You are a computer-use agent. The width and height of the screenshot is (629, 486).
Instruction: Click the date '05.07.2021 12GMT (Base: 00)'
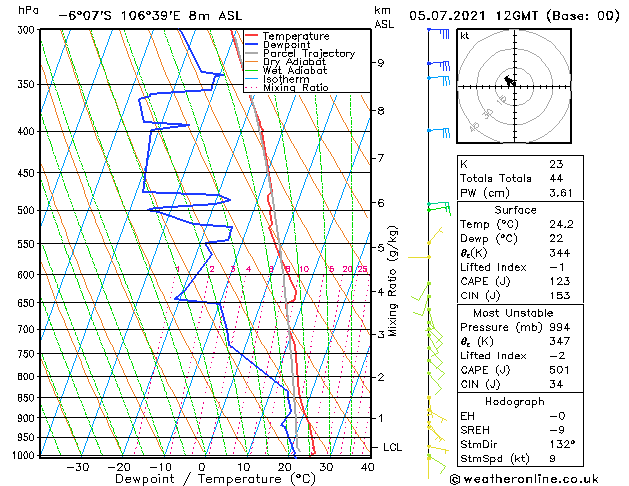pyautogui.click(x=514, y=16)
